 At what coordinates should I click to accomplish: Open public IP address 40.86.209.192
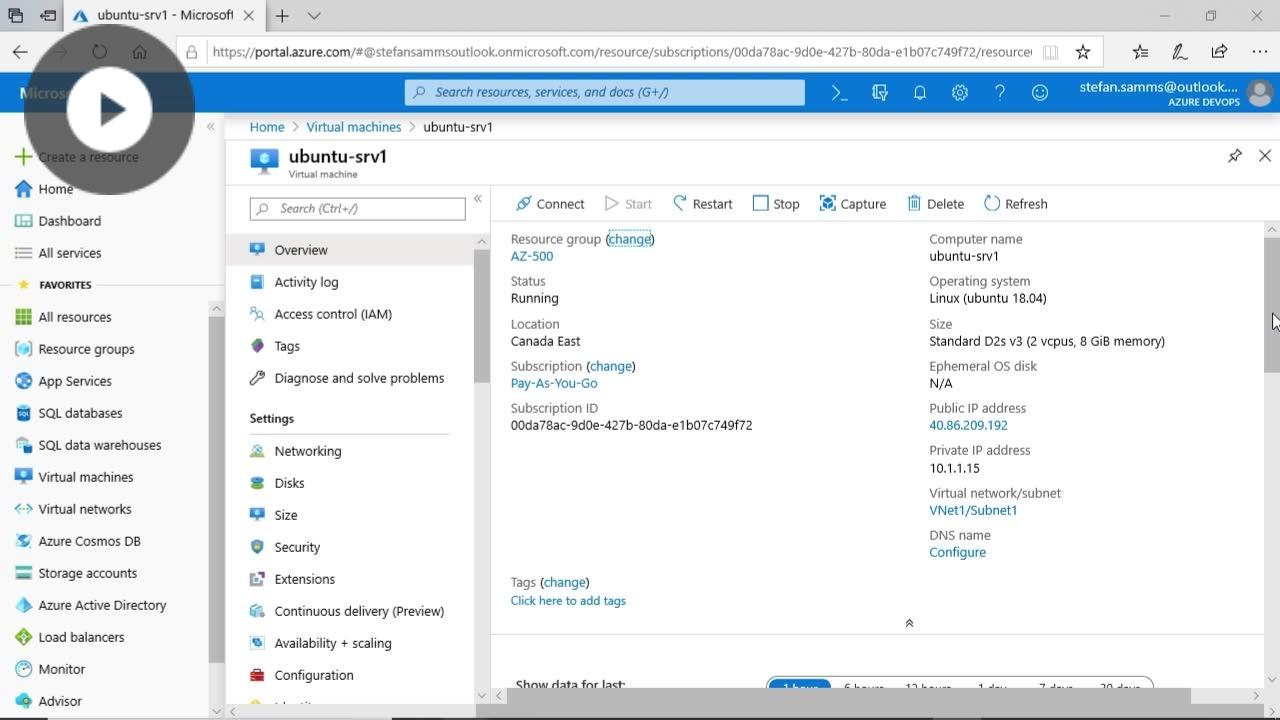click(x=968, y=425)
